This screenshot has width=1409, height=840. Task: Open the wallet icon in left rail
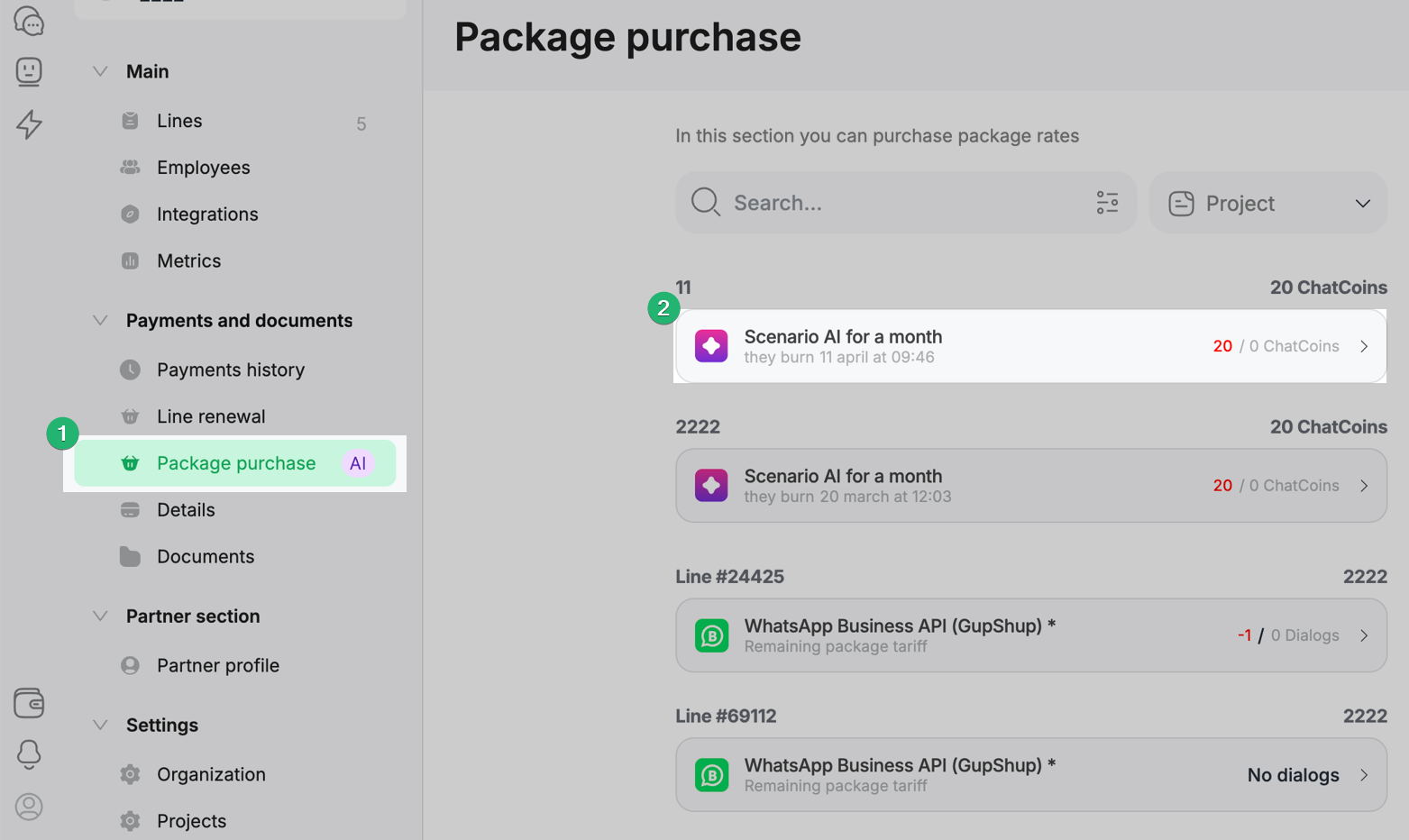coord(29,703)
